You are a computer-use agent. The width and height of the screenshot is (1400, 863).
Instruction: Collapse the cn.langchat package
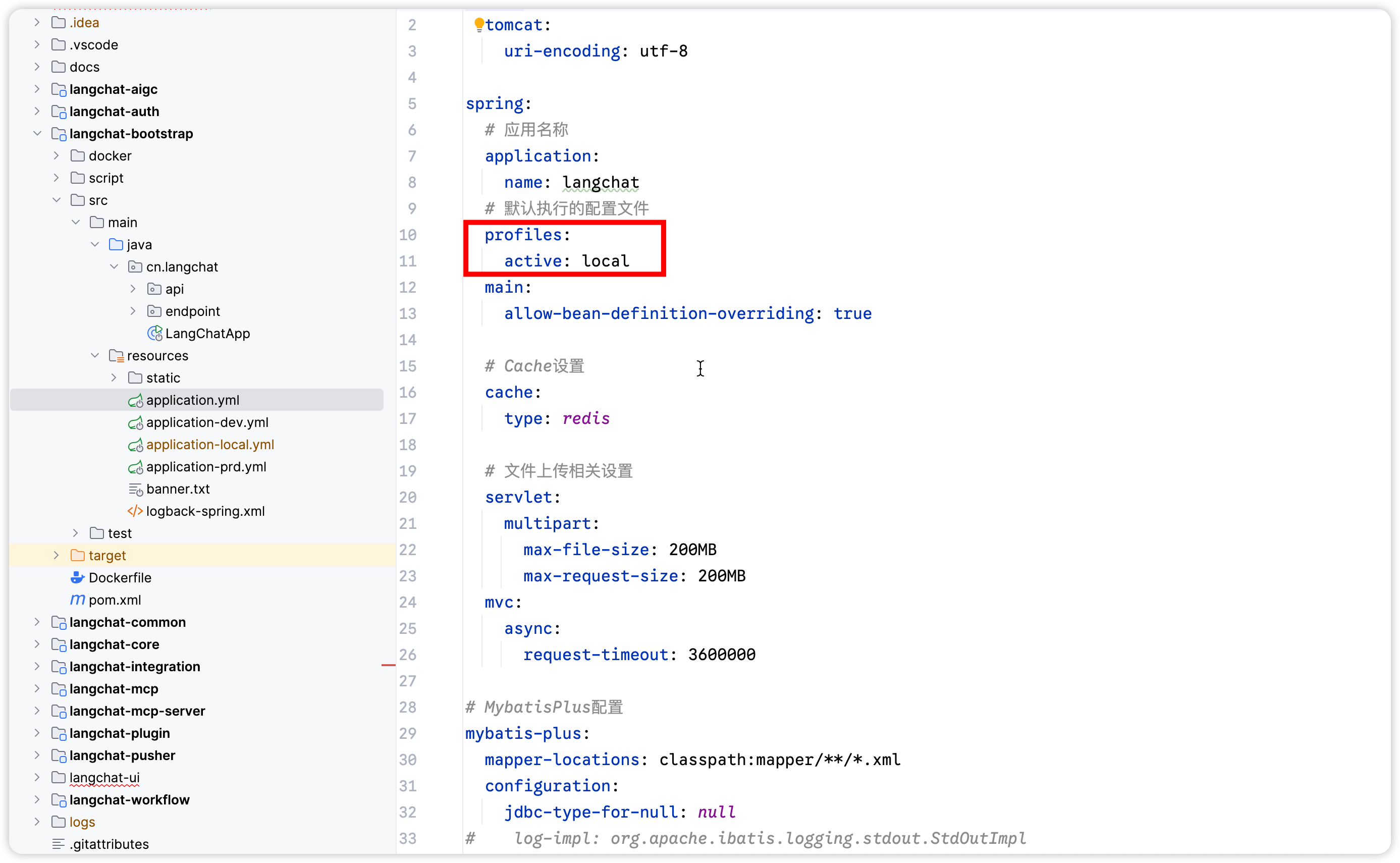click(x=114, y=266)
